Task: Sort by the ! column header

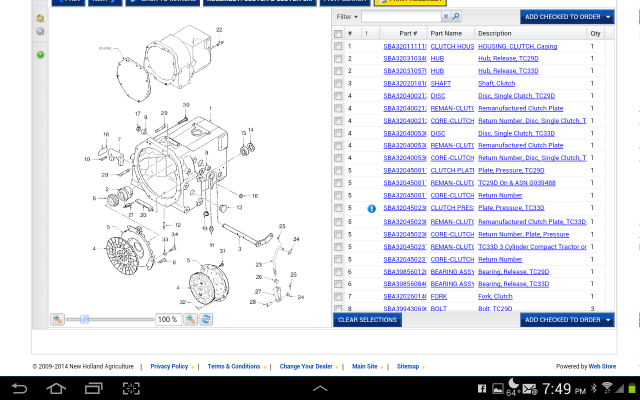Action: [x=369, y=33]
